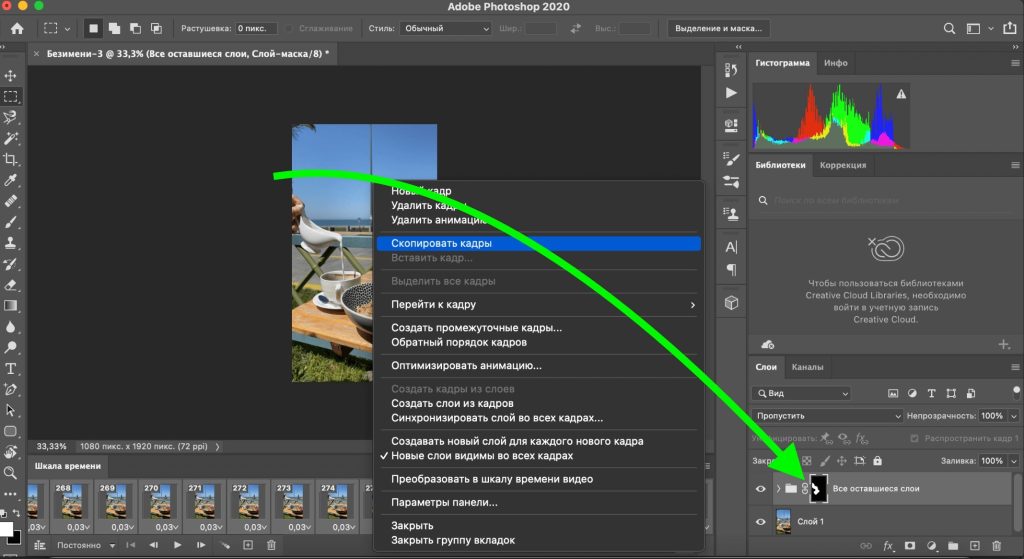The height and width of the screenshot is (559, 1024).
Task: Open the Стиль Обычный dropdown
Action: (x=441, y=29)
